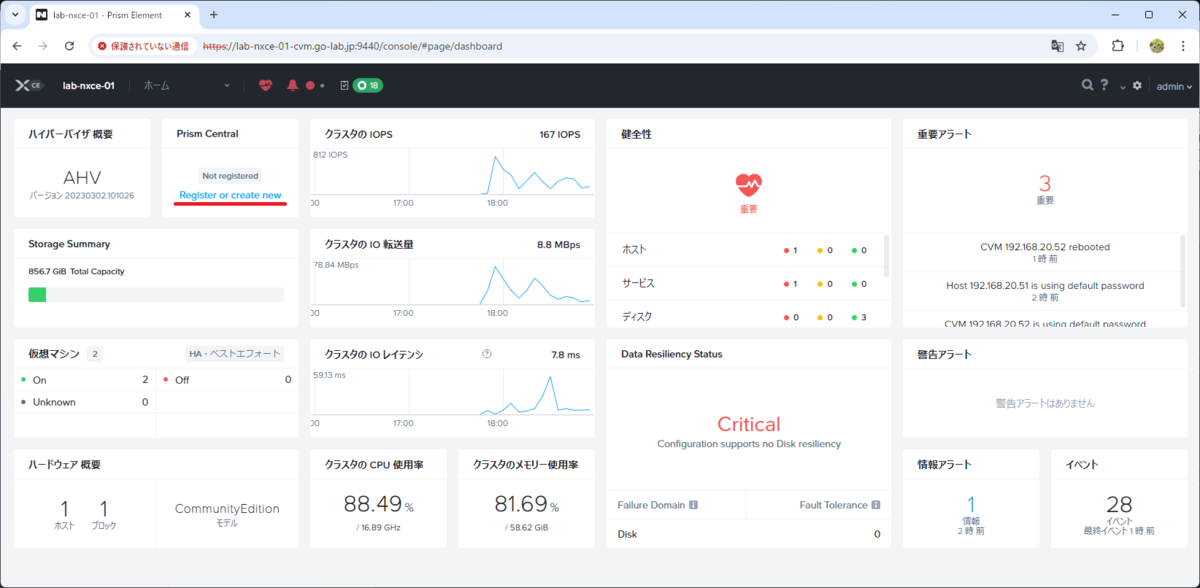
Task: Click the 856.7 GiB Total Capacity text
Action: 76,271
